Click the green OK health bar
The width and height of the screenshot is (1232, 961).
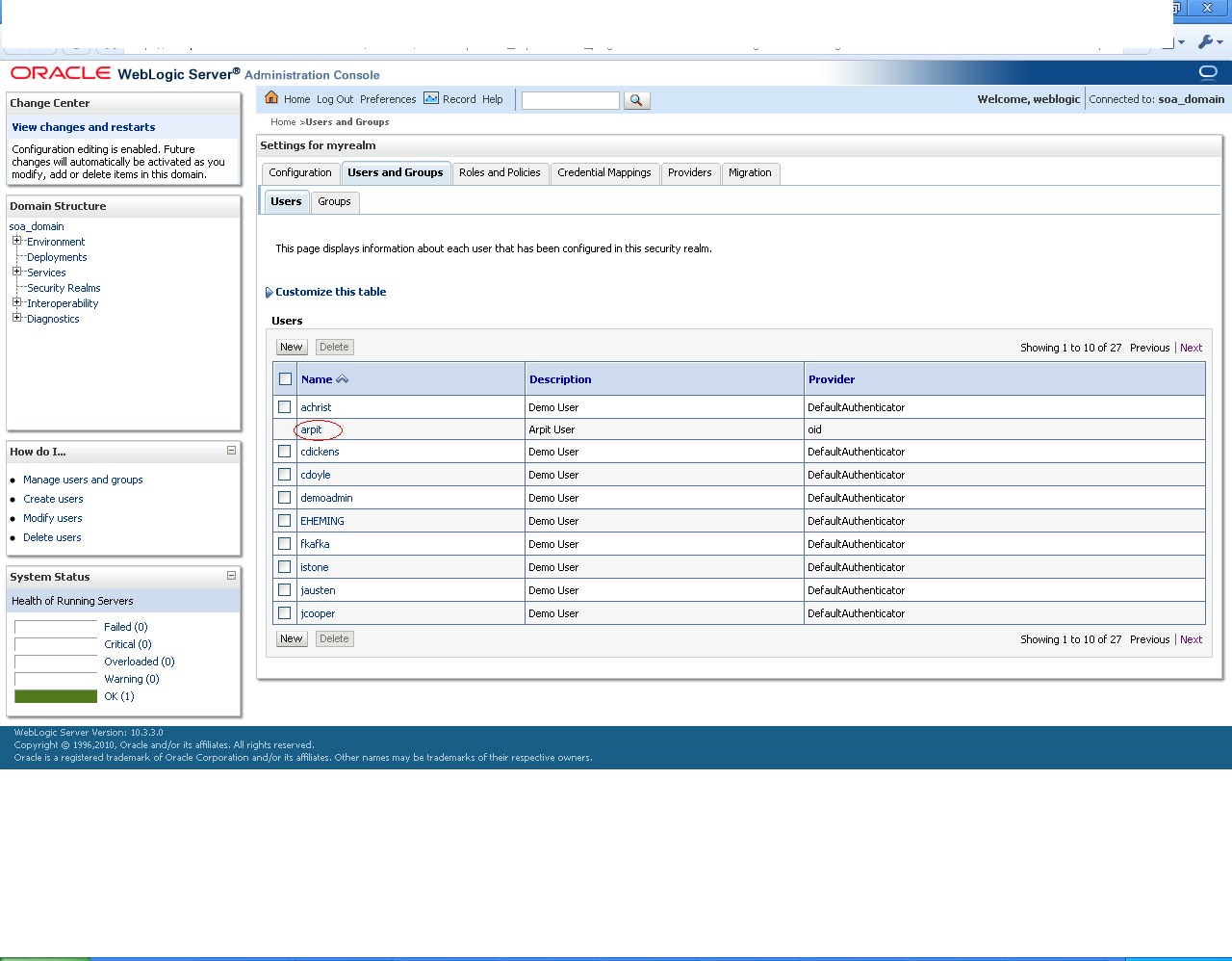coord(56,696)
